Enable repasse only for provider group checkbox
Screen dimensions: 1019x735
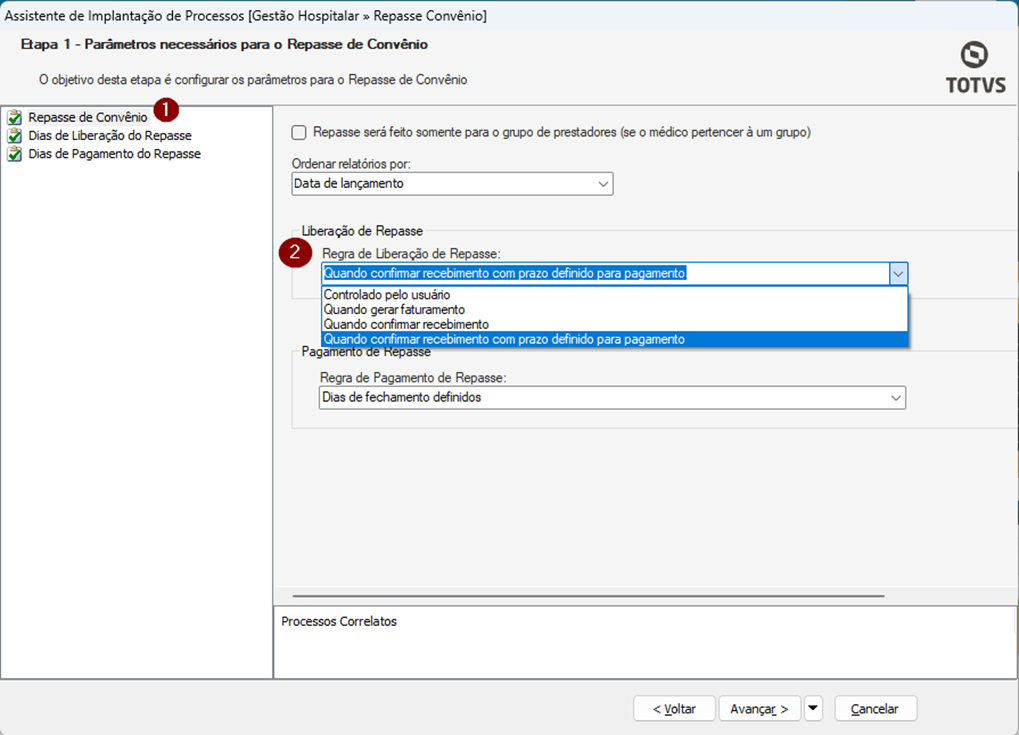pyautogui.click(x=299, y=132)
